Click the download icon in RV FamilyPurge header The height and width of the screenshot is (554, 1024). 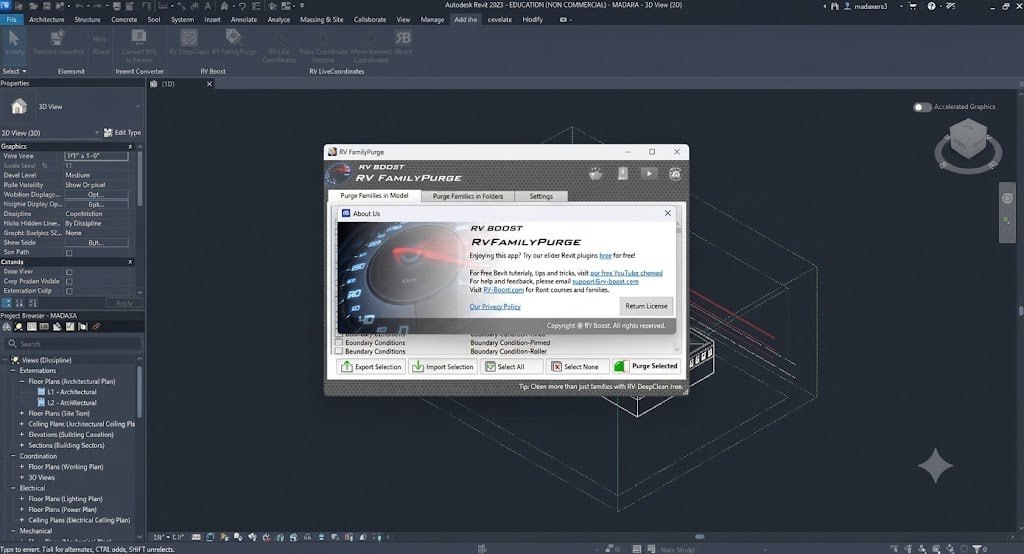[622, 174]
